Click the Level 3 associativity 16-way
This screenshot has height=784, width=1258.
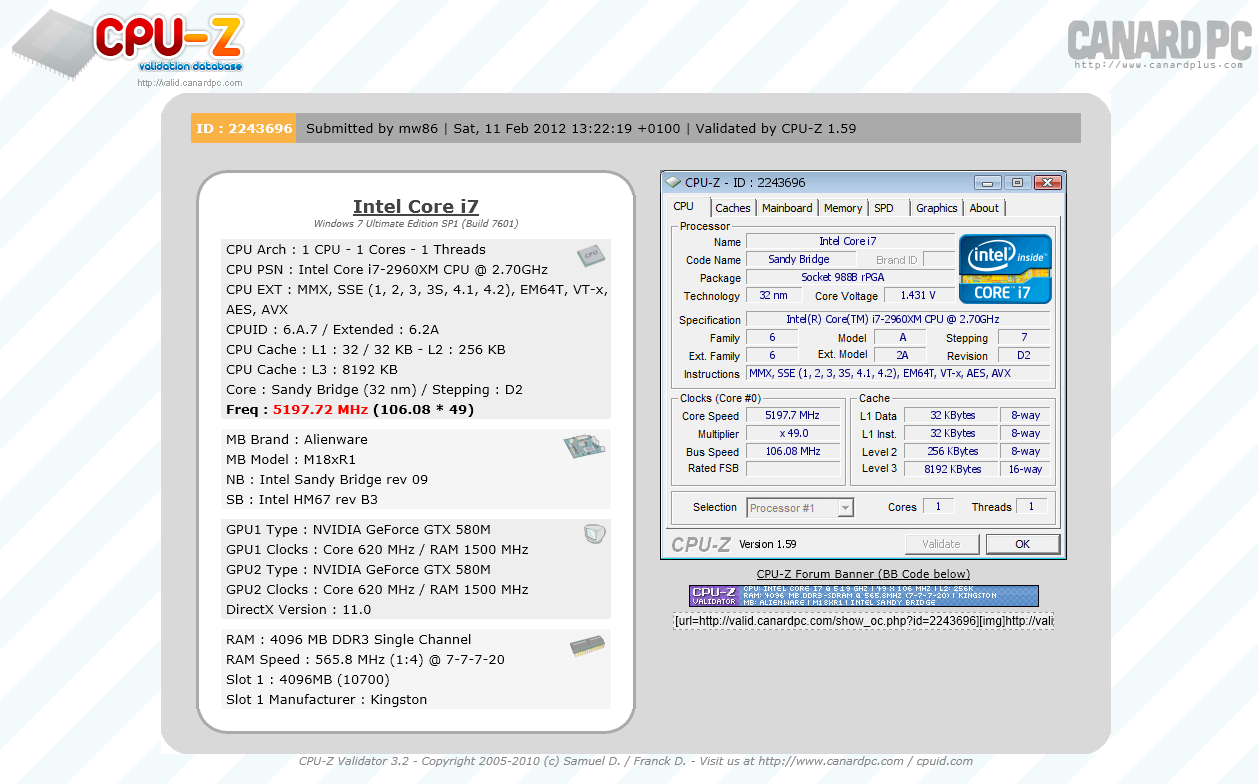tap(1025, 469)
